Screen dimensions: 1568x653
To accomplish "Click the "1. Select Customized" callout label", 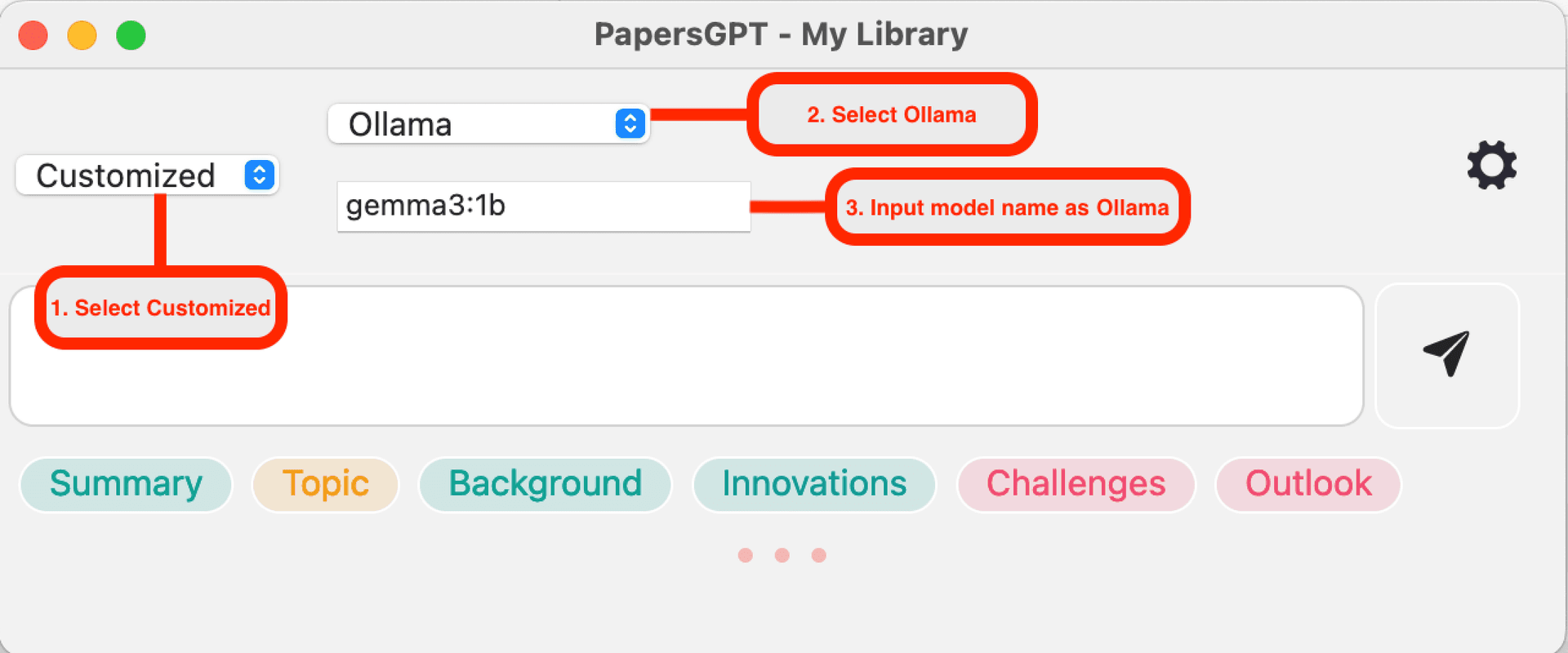I will pos(161,308).
